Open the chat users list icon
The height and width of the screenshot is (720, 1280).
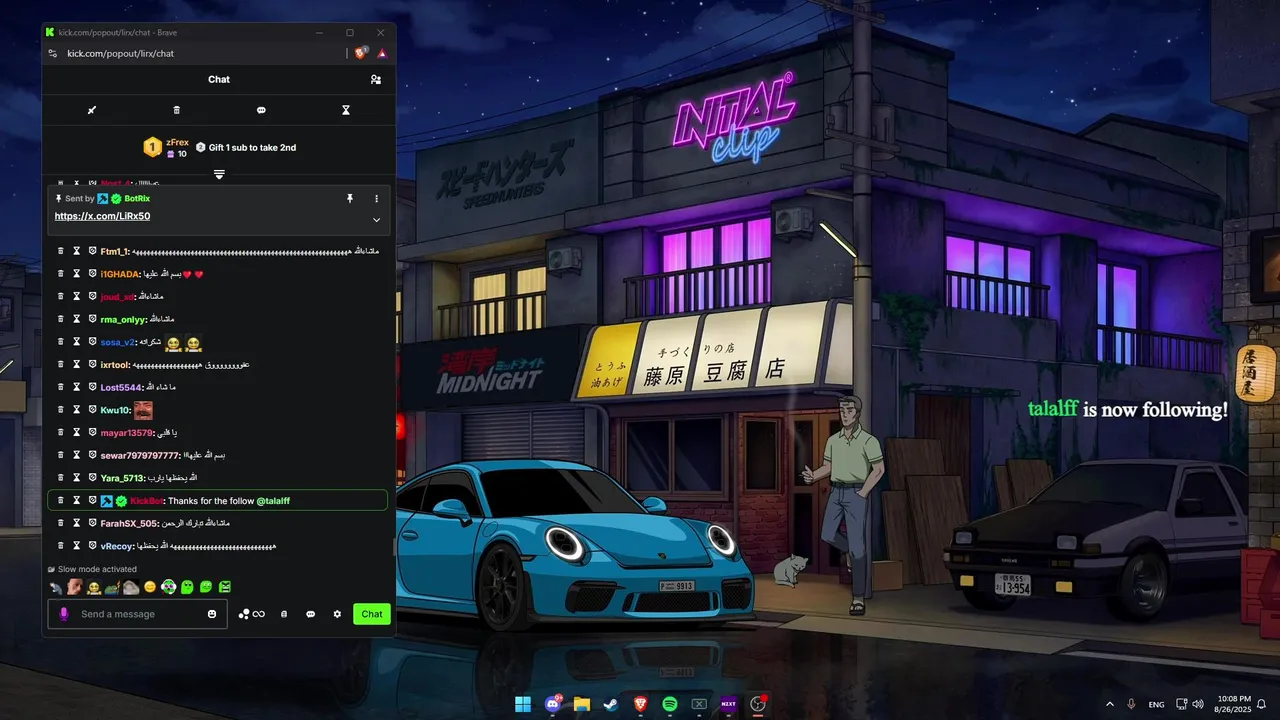pyautogui.click(x=376, y=80)
